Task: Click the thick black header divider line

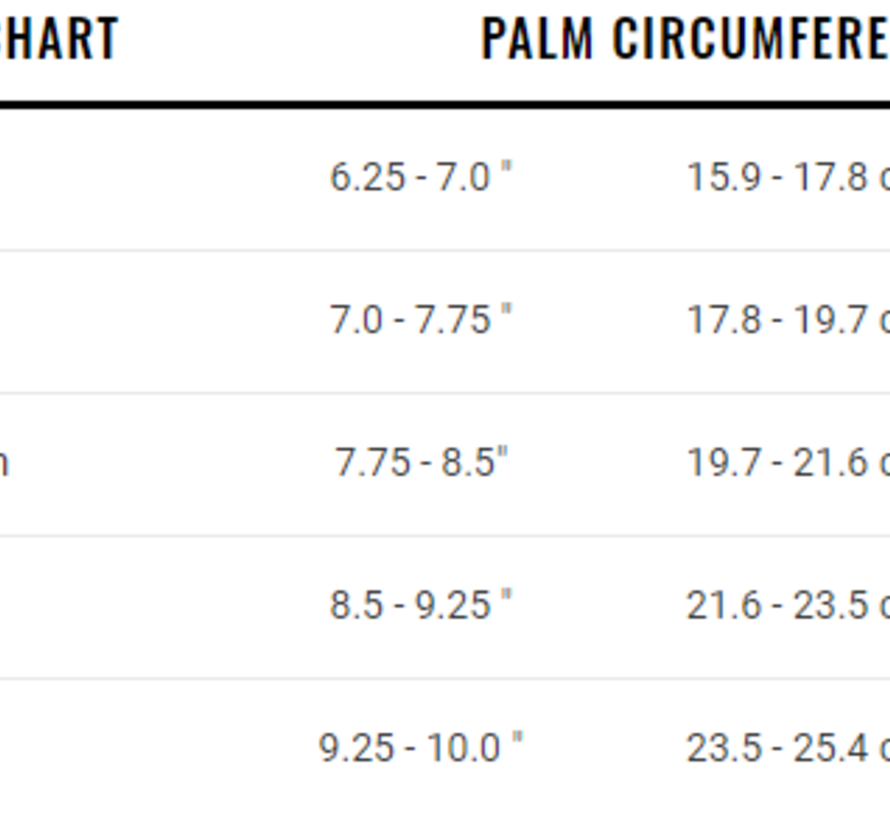Action: click(445, 103)
